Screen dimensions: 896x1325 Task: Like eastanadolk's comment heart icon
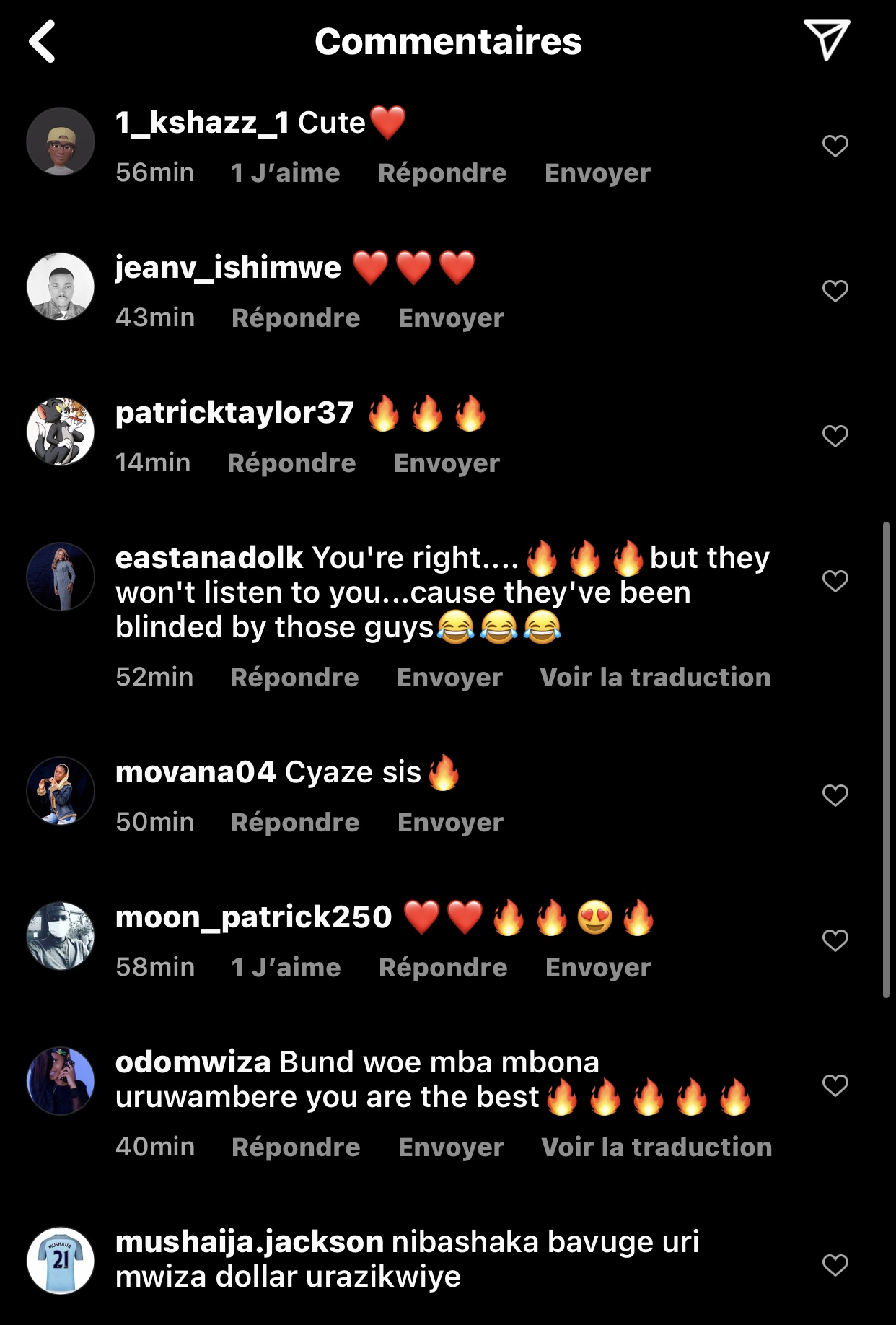point(835,581)
